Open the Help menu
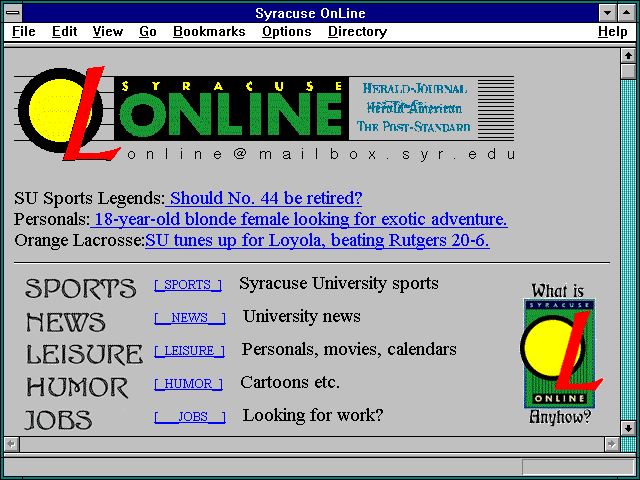640x480 pixels. click(613, 31)
